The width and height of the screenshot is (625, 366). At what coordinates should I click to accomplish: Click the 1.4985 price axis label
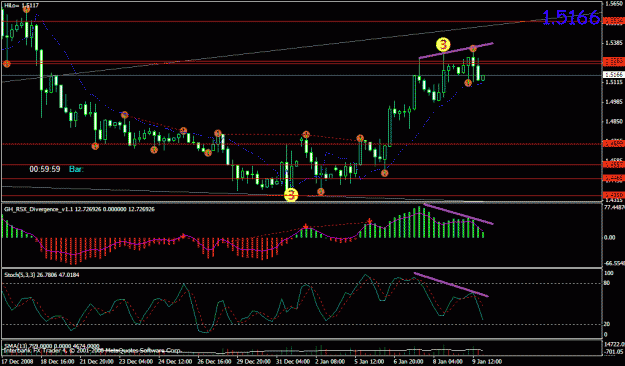(x=614, y=102)
